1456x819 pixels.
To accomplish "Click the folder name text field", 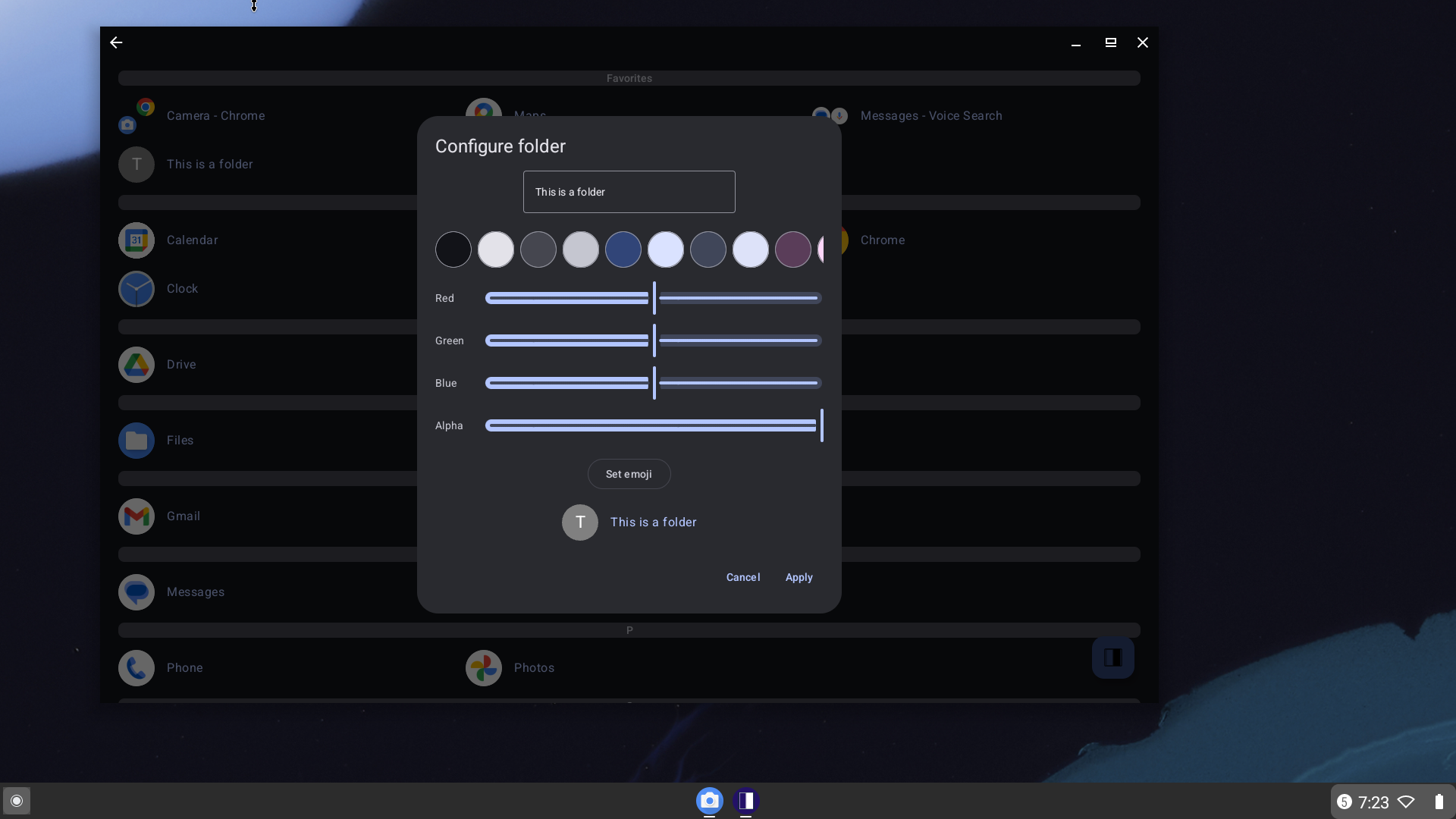I will tap(629, 192).
